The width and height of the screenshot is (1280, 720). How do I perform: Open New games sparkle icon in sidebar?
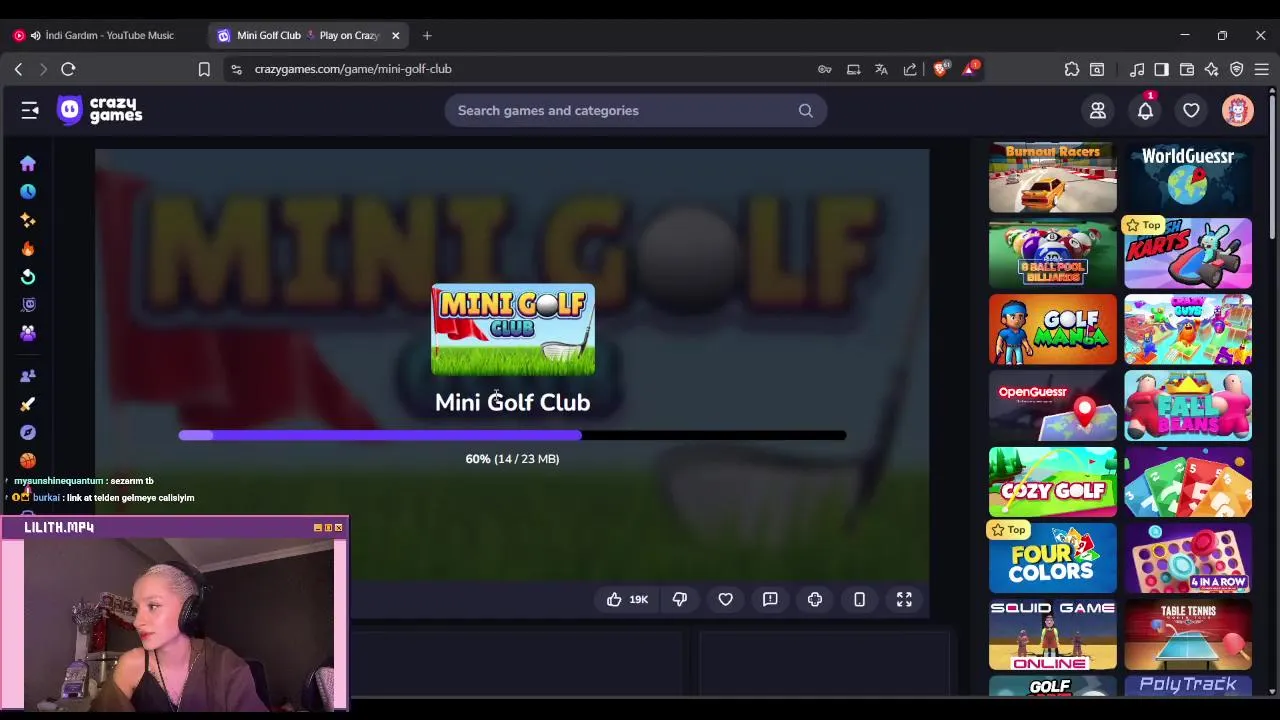28,220
